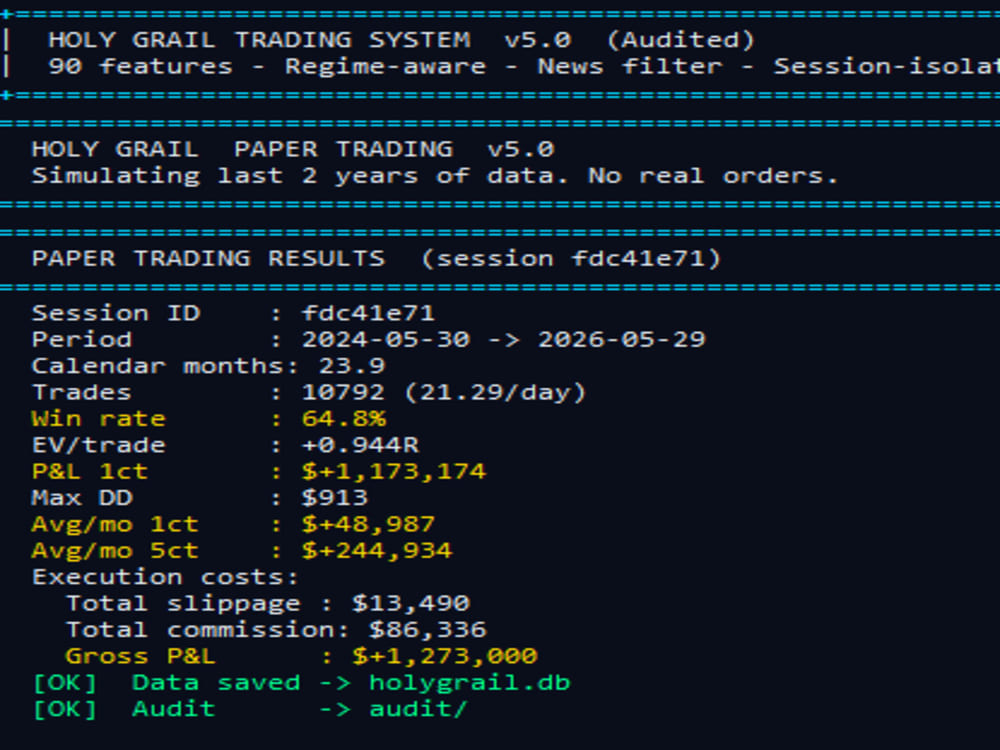This screenshot has width=1000, height=750.
Task: Click the [OK] tag on Data saved line
Action: pos(64,682)
